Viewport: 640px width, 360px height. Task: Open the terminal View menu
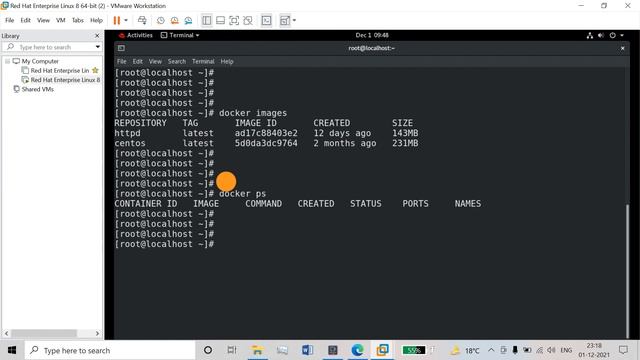pos(155,62)
